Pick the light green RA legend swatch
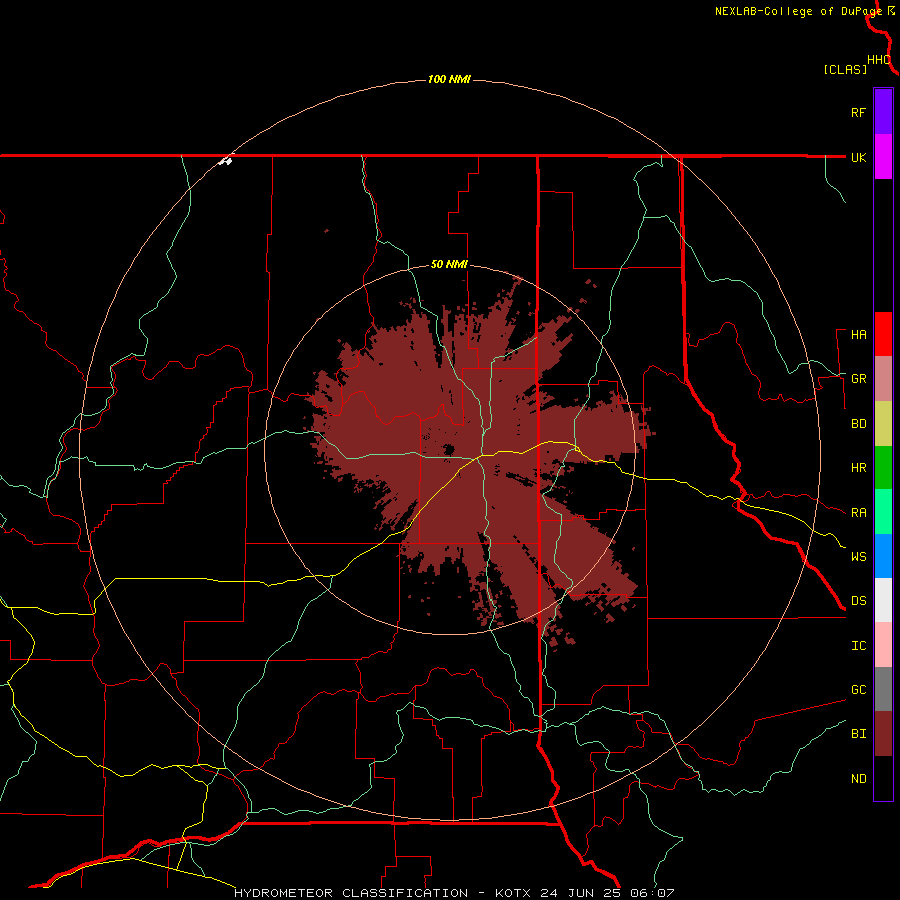The image size is (900, 900). (x=883, y=512)
